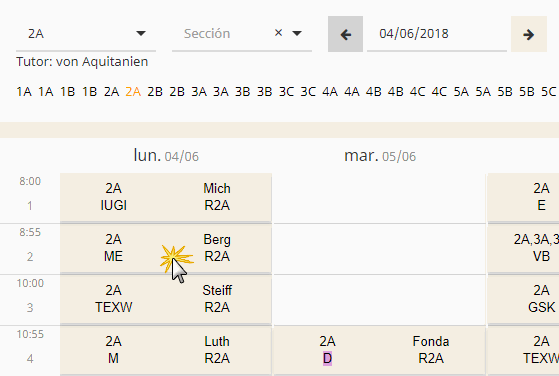559x376 pixels.
Task: Select class 5C in the class list
Action: pos(549,92)
